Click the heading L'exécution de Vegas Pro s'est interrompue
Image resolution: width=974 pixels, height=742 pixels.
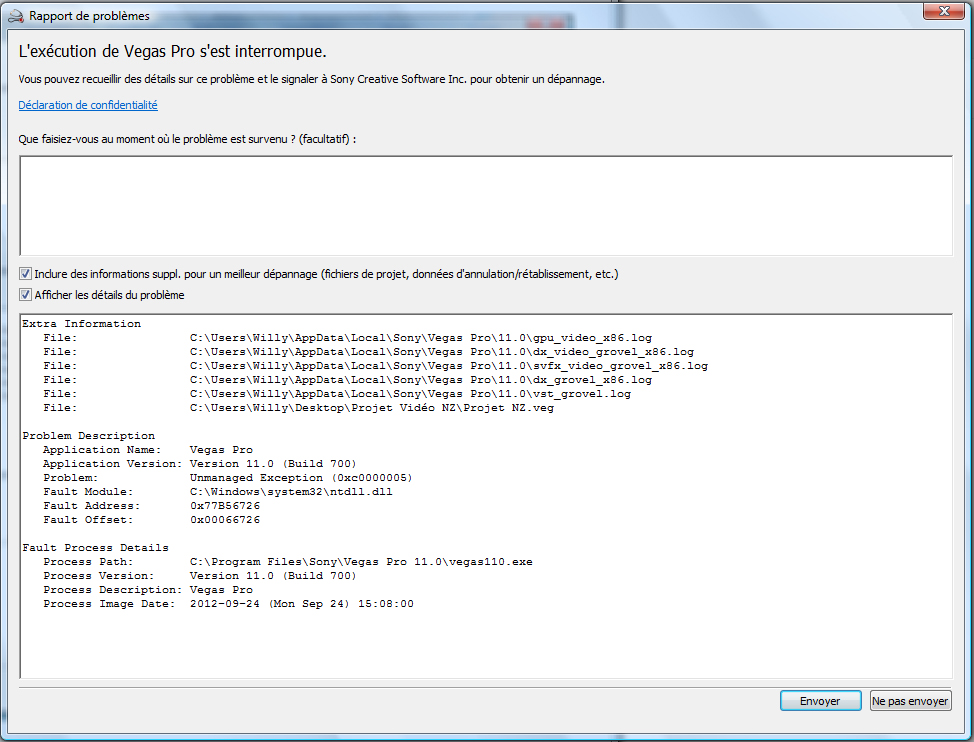tap(173, 52)
